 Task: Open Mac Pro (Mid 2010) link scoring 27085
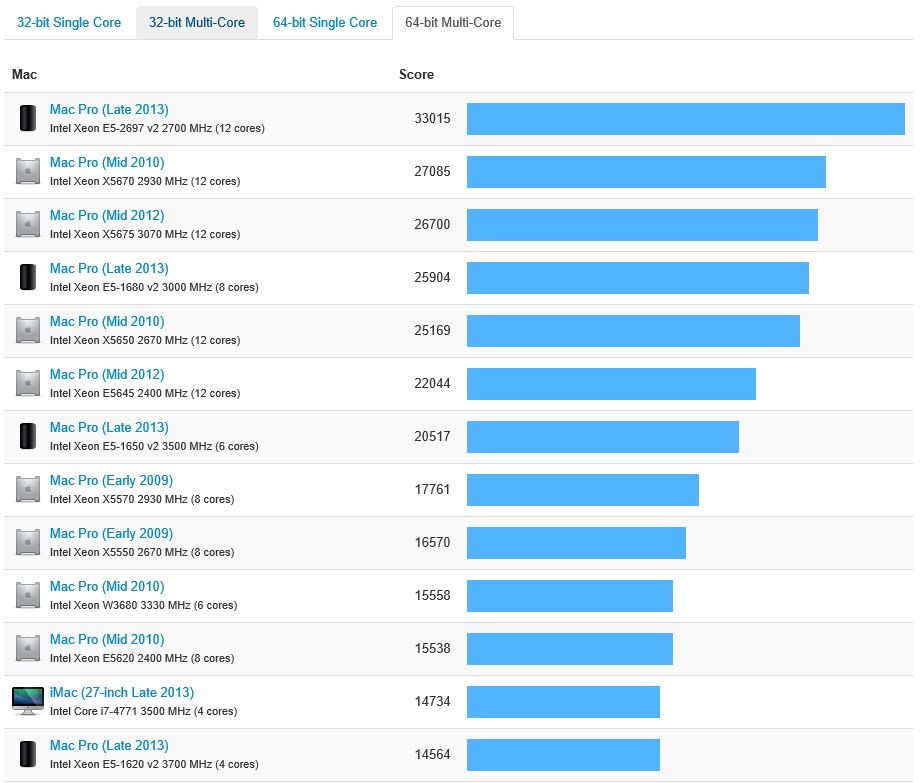[x=107, y=162]
